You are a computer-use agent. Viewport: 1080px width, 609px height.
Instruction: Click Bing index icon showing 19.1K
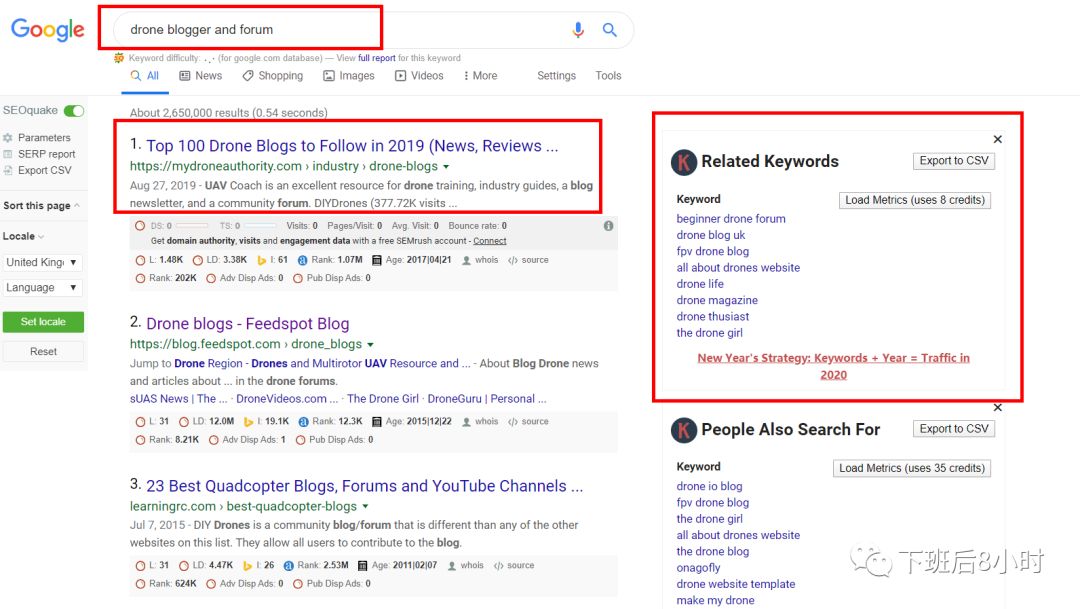tap(249, 422)
